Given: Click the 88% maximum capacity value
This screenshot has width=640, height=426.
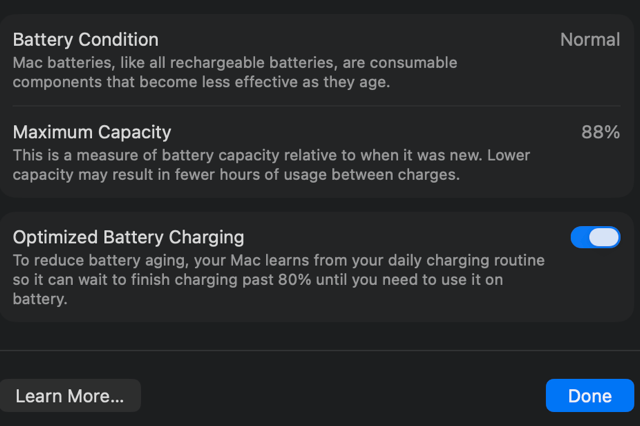Looking at the screenshot, I should coord(600,132).
